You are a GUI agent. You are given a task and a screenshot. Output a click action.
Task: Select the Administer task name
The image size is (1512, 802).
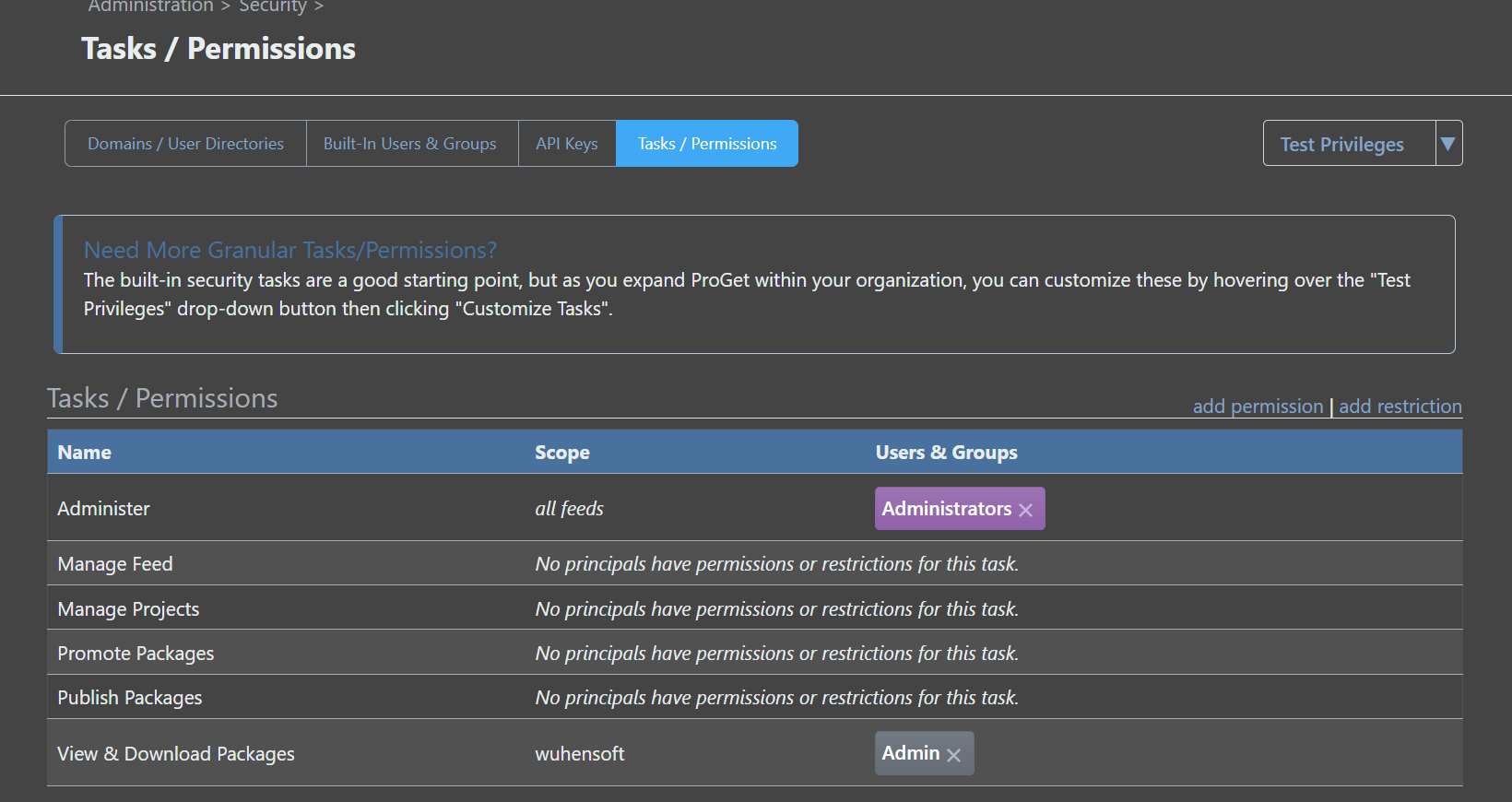[x=103, y=509]
